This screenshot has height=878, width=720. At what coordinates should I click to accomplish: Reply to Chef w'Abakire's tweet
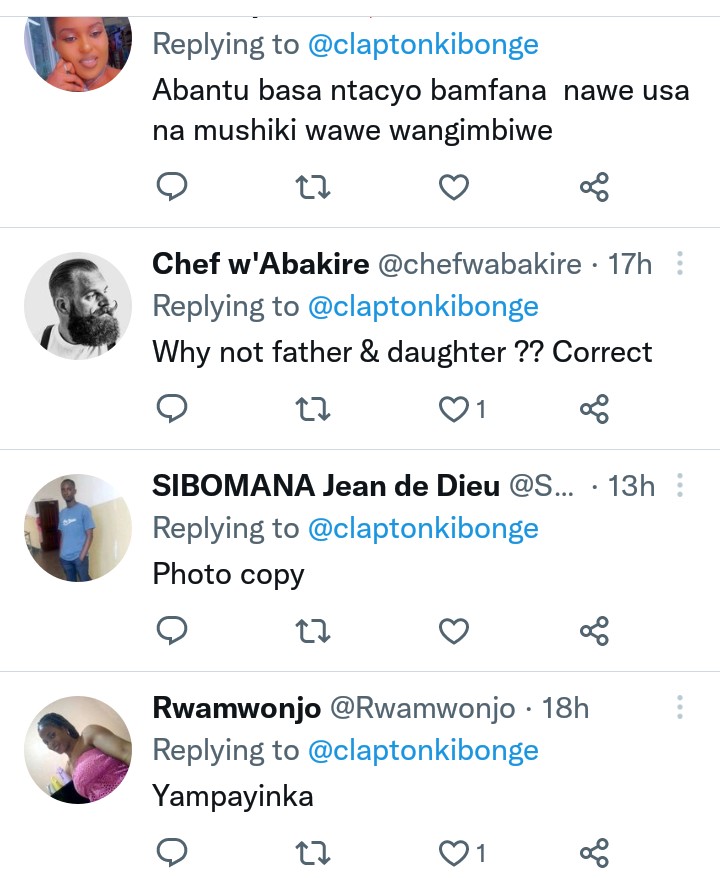pyautogui.click(x=173, y=408)
